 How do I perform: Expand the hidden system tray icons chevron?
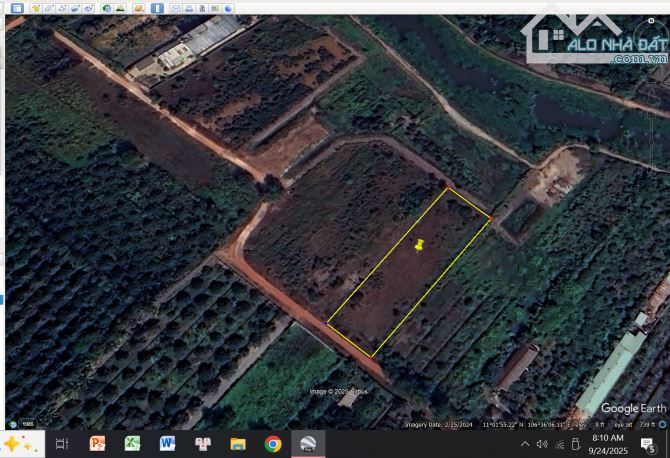click(526, 444)
